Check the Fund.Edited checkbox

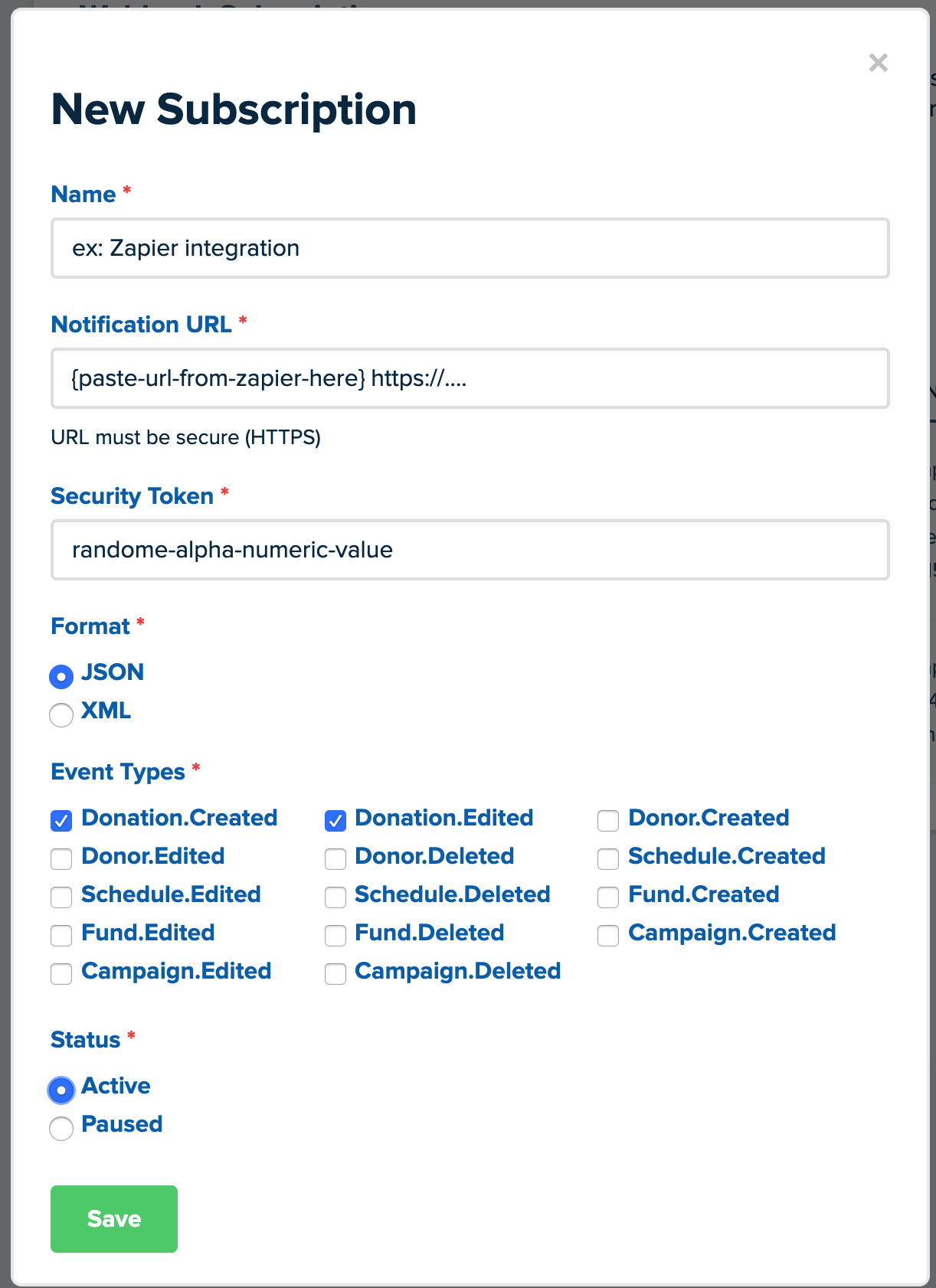click(x=61, y=935)
